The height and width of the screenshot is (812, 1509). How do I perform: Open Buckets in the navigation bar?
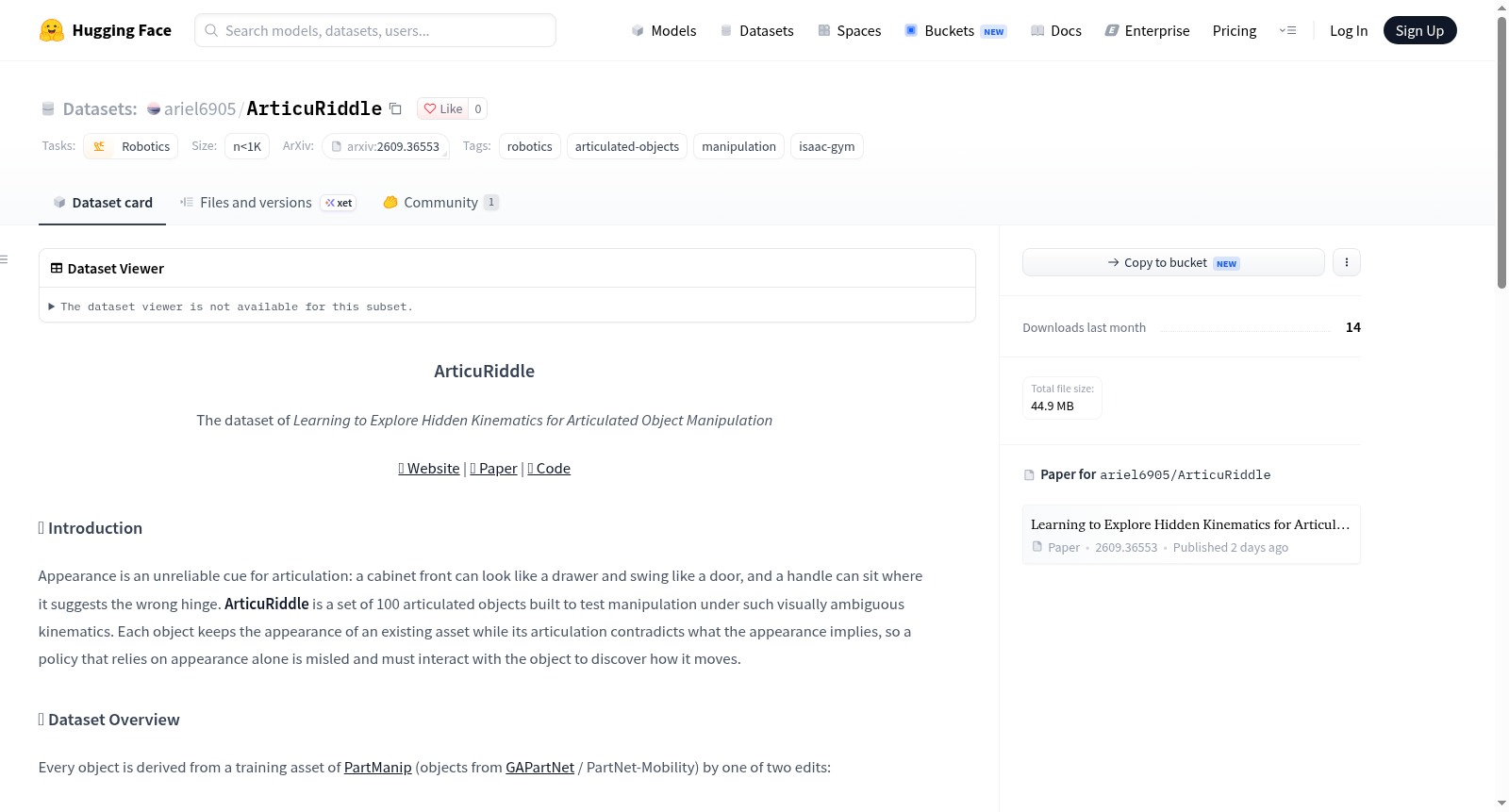955,30
